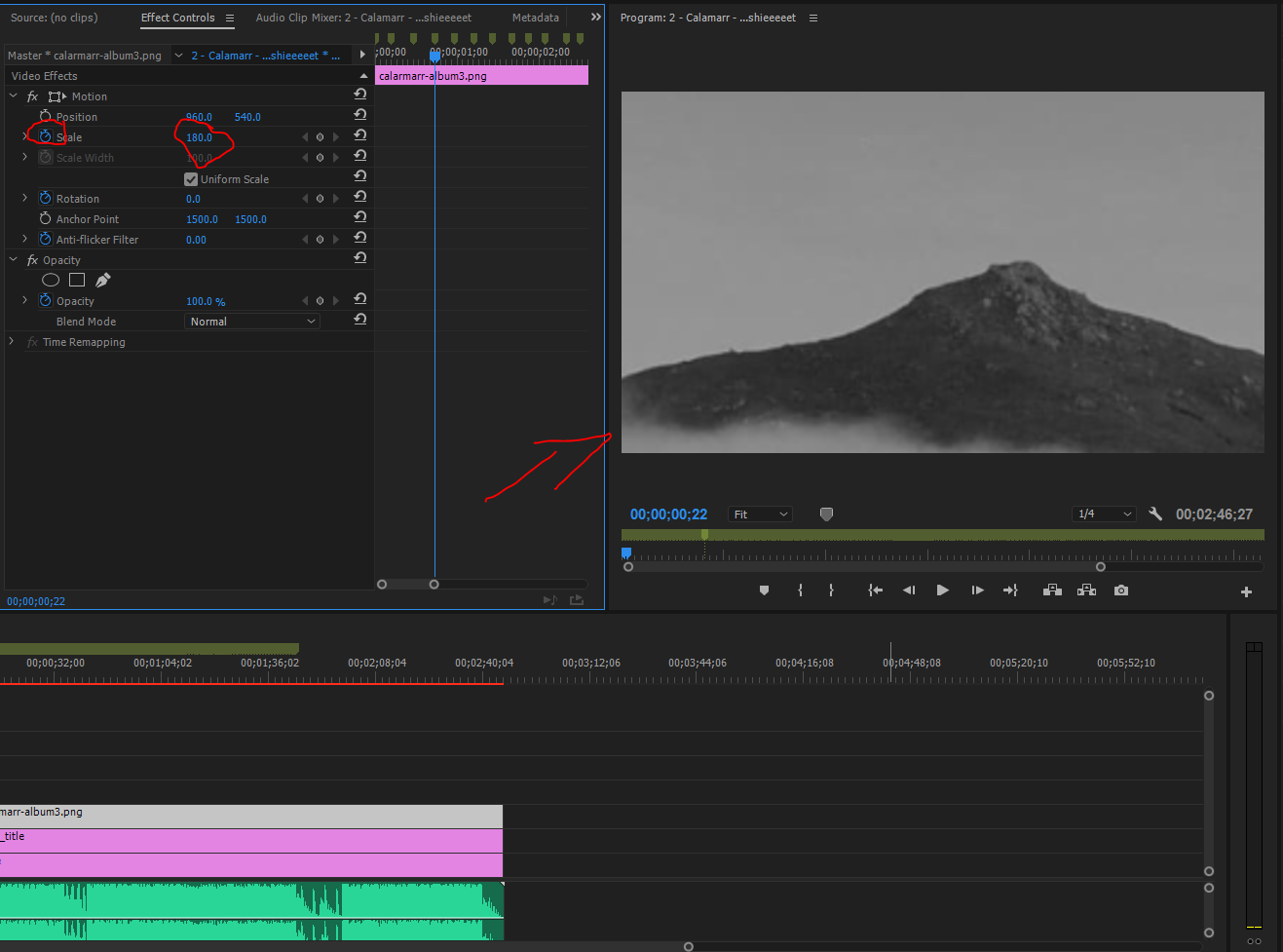Select the ellipse mask tool under Opacity
Image resolution: width=1283 pixels, height=952 pixels.
coord(50,280)
